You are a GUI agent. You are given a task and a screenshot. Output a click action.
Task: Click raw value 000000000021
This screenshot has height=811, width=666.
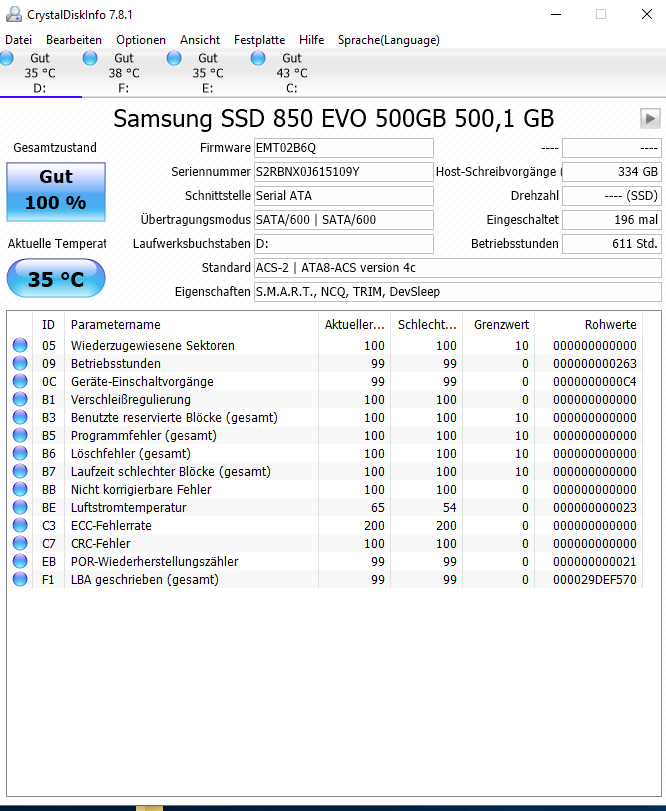point(595,561)
